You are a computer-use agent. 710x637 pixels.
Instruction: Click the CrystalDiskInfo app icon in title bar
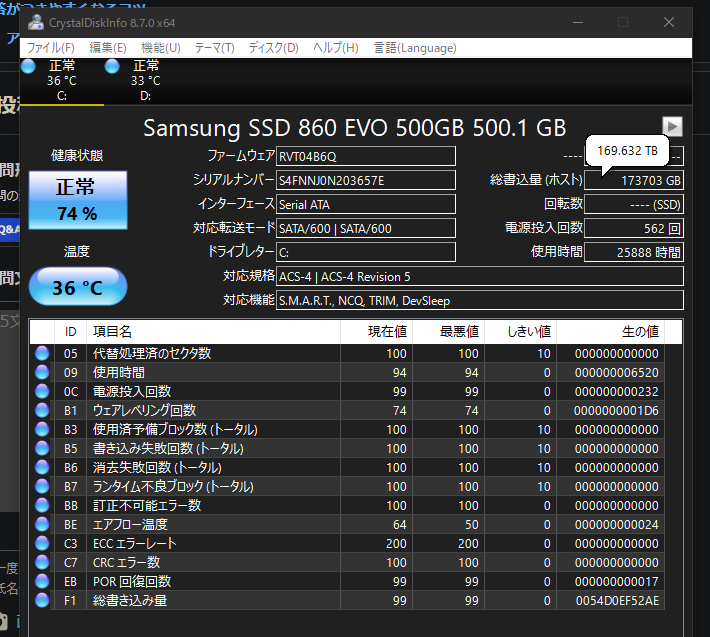click(x=36, y=22)
